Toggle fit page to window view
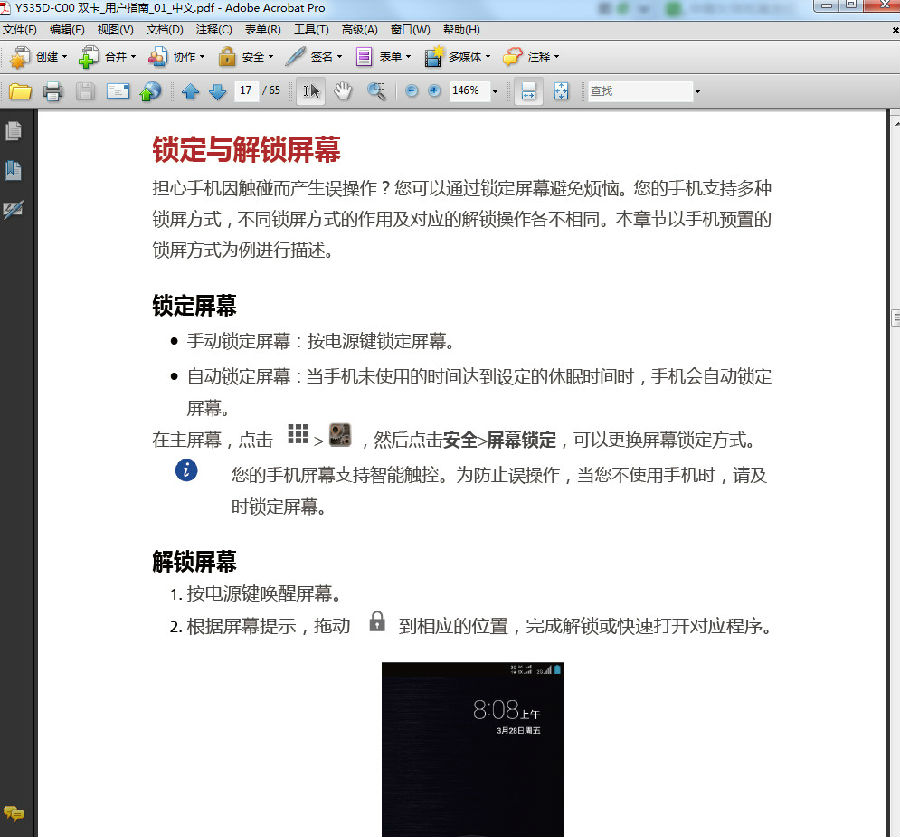900x837 pixels. pyautogui.click(x=562, y=91)
